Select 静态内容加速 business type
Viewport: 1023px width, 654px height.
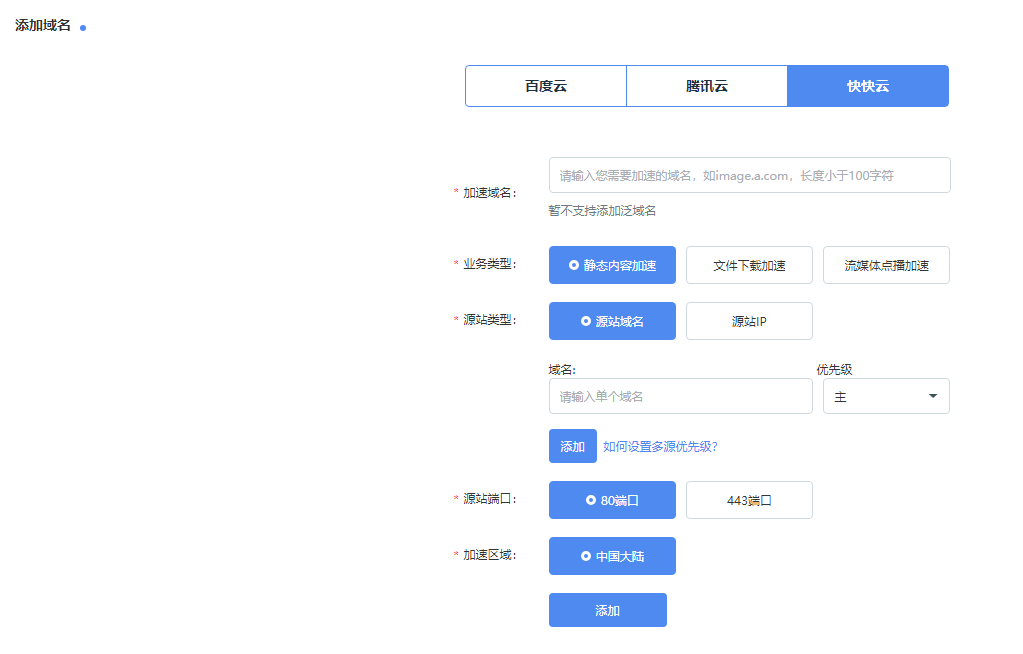[612, 265]
